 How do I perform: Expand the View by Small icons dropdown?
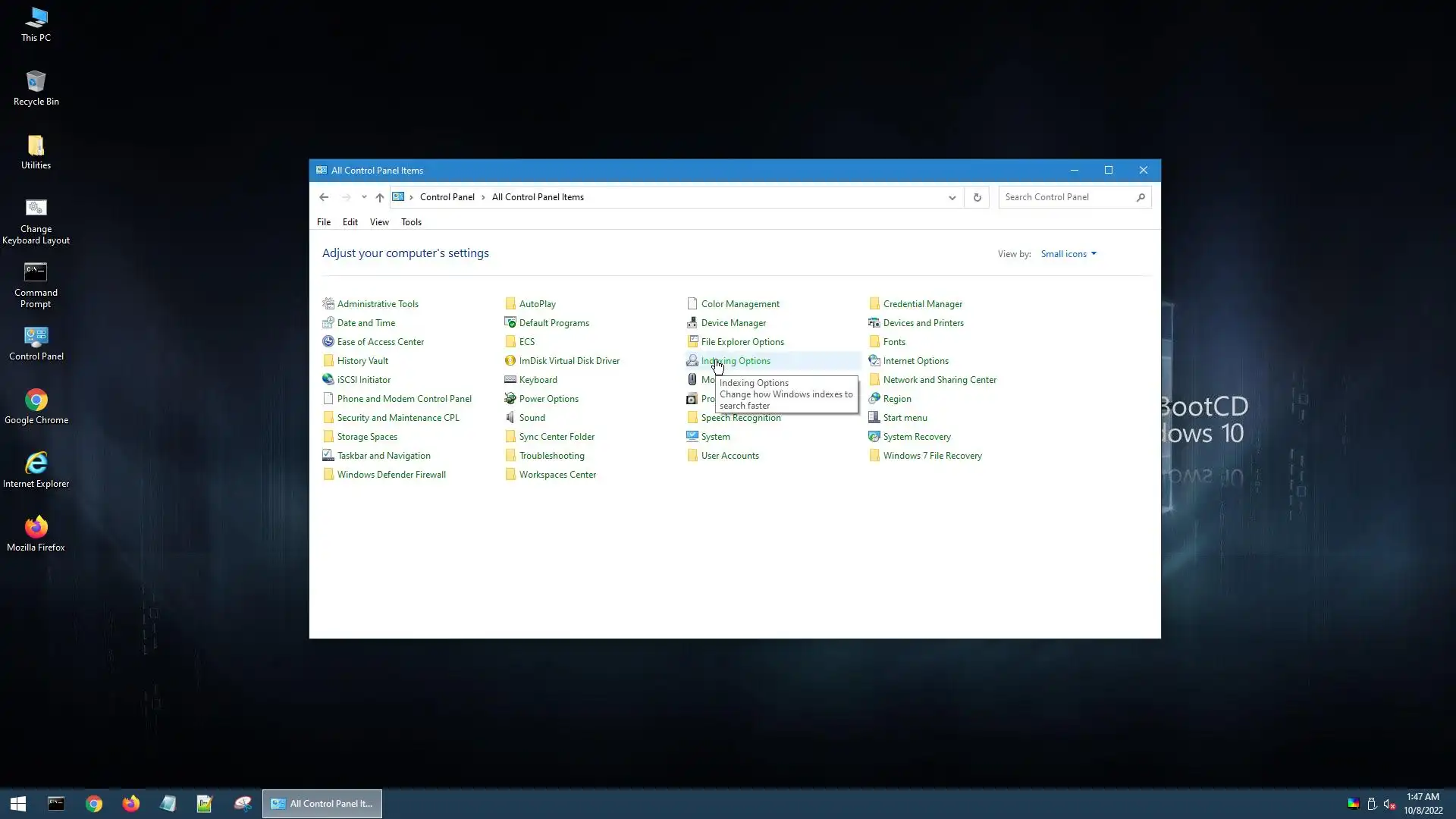point(1068,253)
